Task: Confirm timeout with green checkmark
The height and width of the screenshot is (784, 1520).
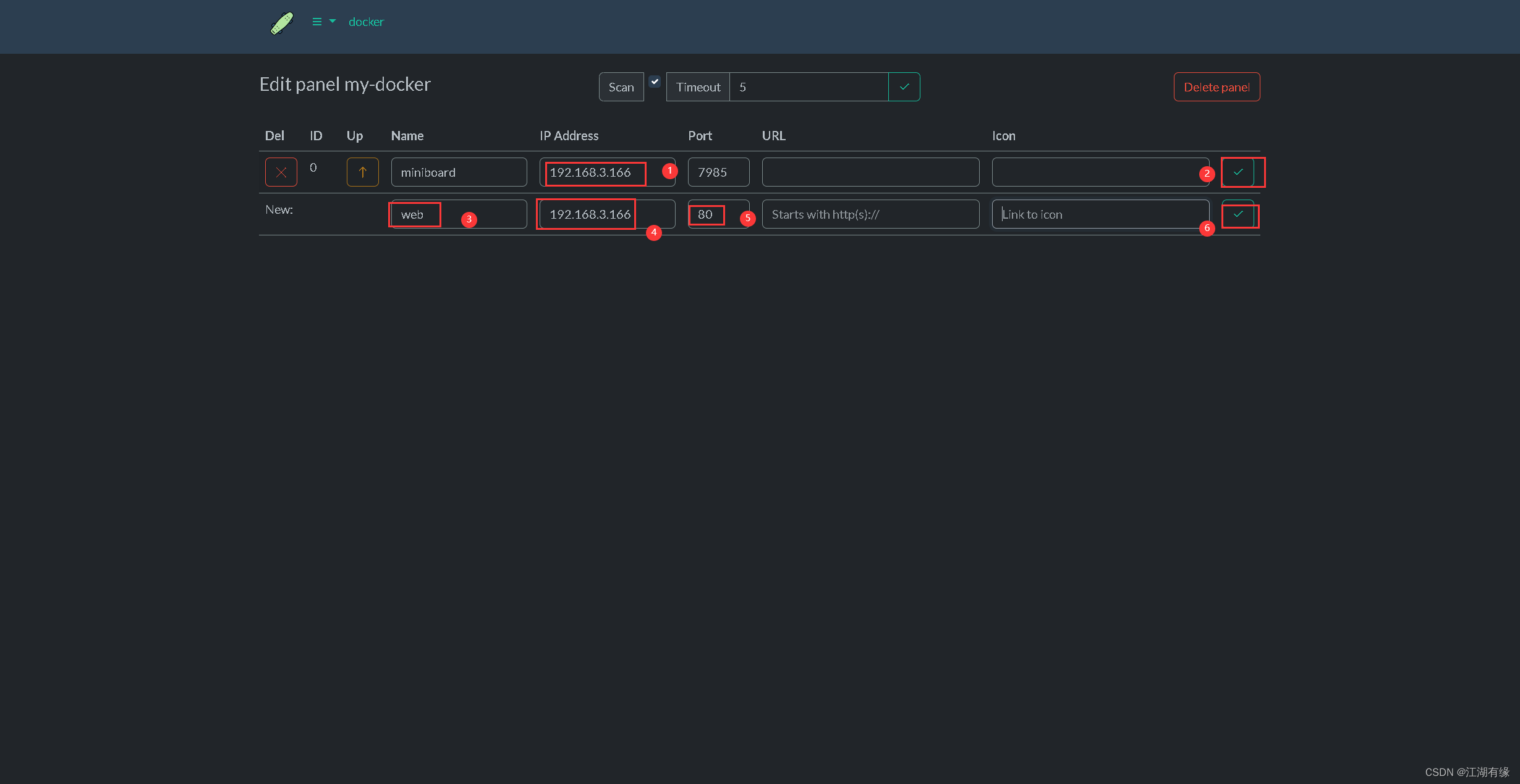Action: coord(904,87)
